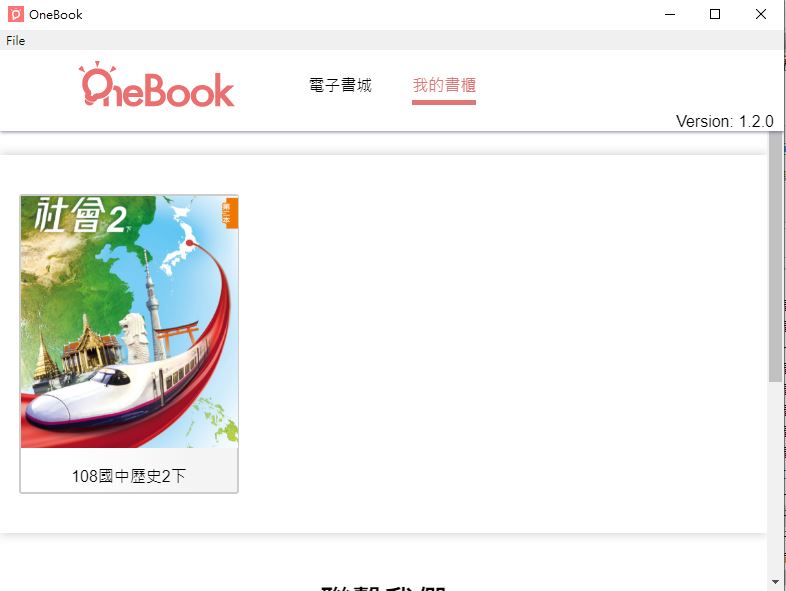This screenshot has width=786, height=591.
Task: Click scrollbar track below the thumb
Action: click(775, 479)
